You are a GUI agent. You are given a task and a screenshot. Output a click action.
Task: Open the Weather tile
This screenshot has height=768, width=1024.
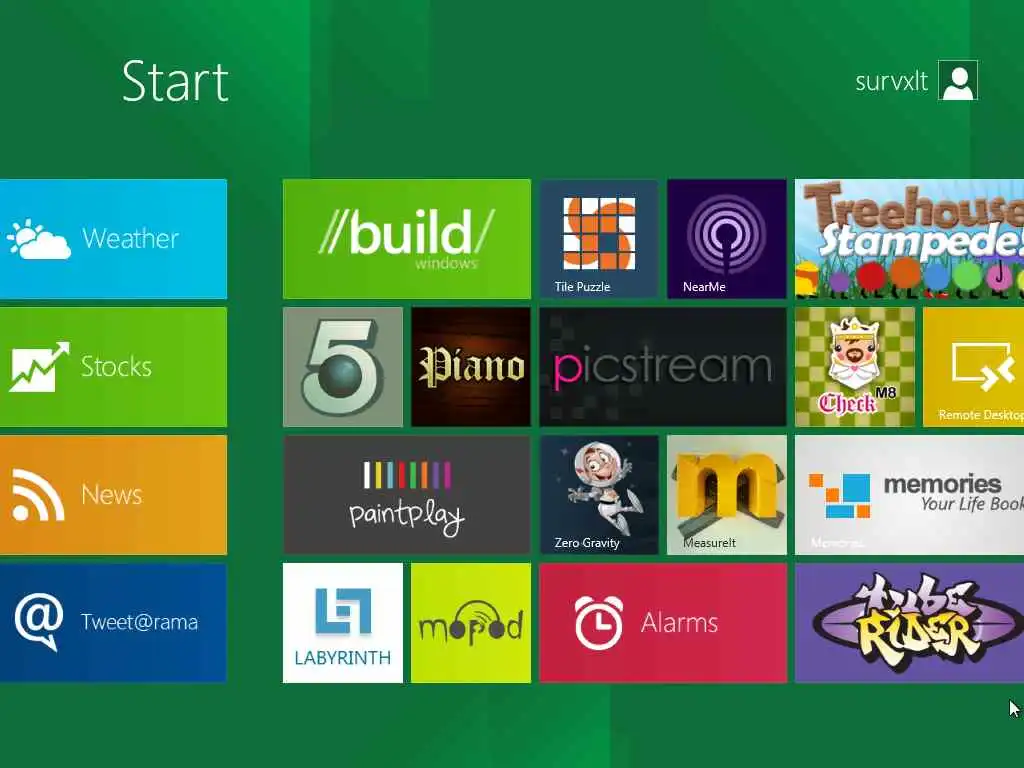coord(114,239)
